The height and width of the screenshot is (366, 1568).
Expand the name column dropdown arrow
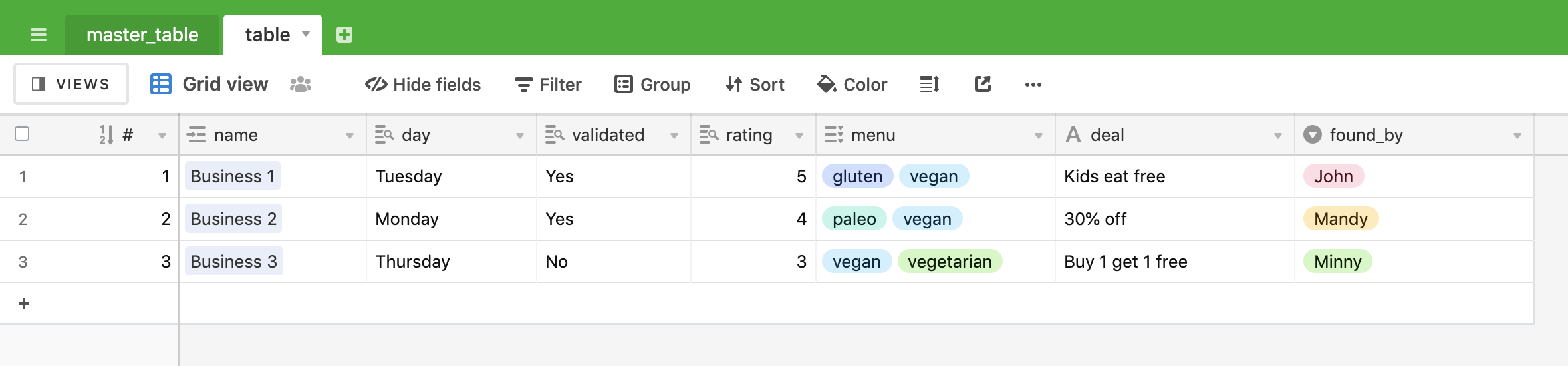(x=350, y=136)
